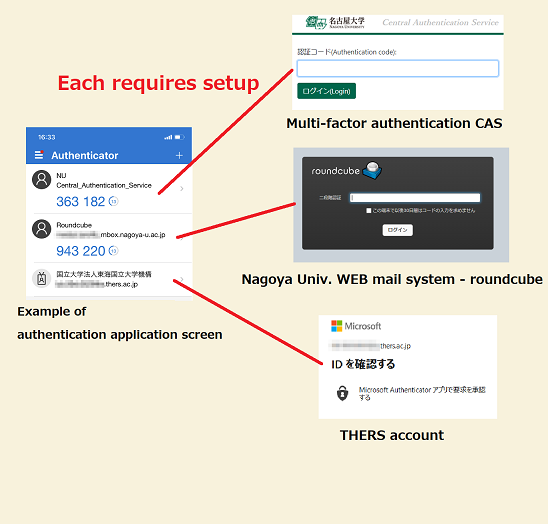Click the roundcube cube logo
The height and width of the screenshot is (524, 548).
(372, 170)
